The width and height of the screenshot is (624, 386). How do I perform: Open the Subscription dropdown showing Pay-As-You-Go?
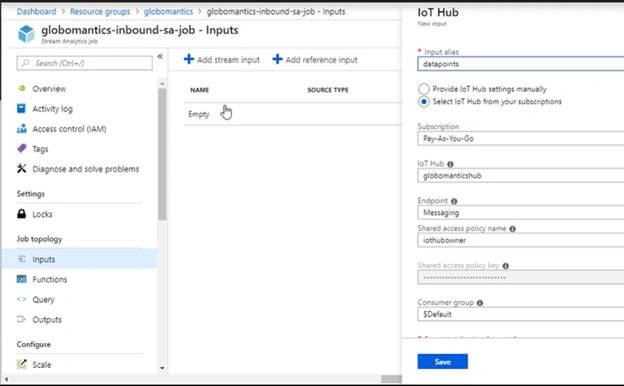point(521,138)
